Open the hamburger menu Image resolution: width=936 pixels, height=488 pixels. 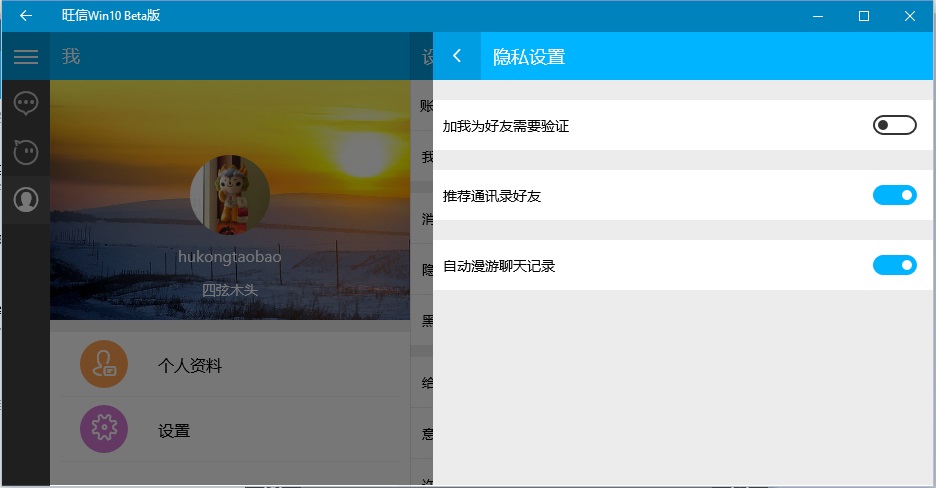pyautogui.click(x=26, y=57)
